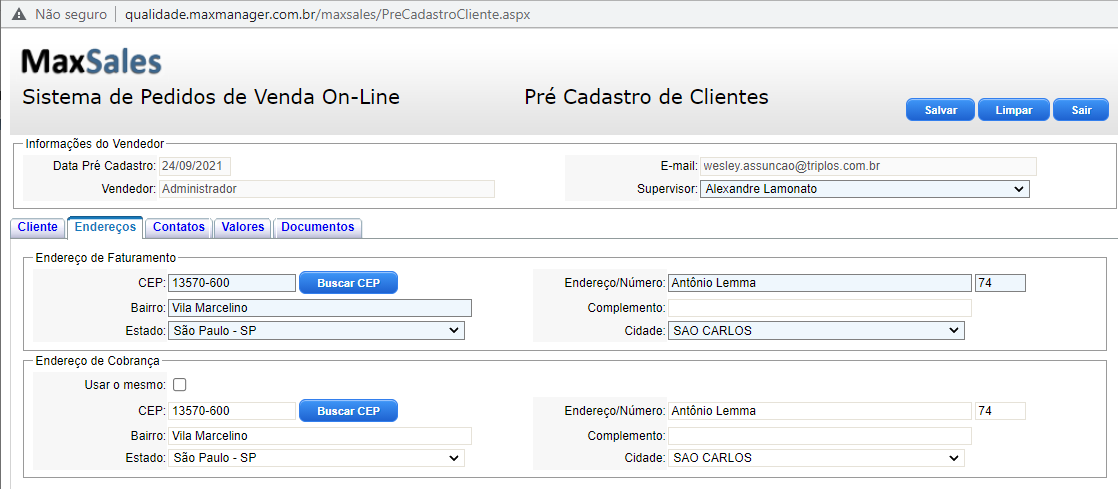
Task: Click the 'Supervisor:' label
Action: (x=667, y=189)
